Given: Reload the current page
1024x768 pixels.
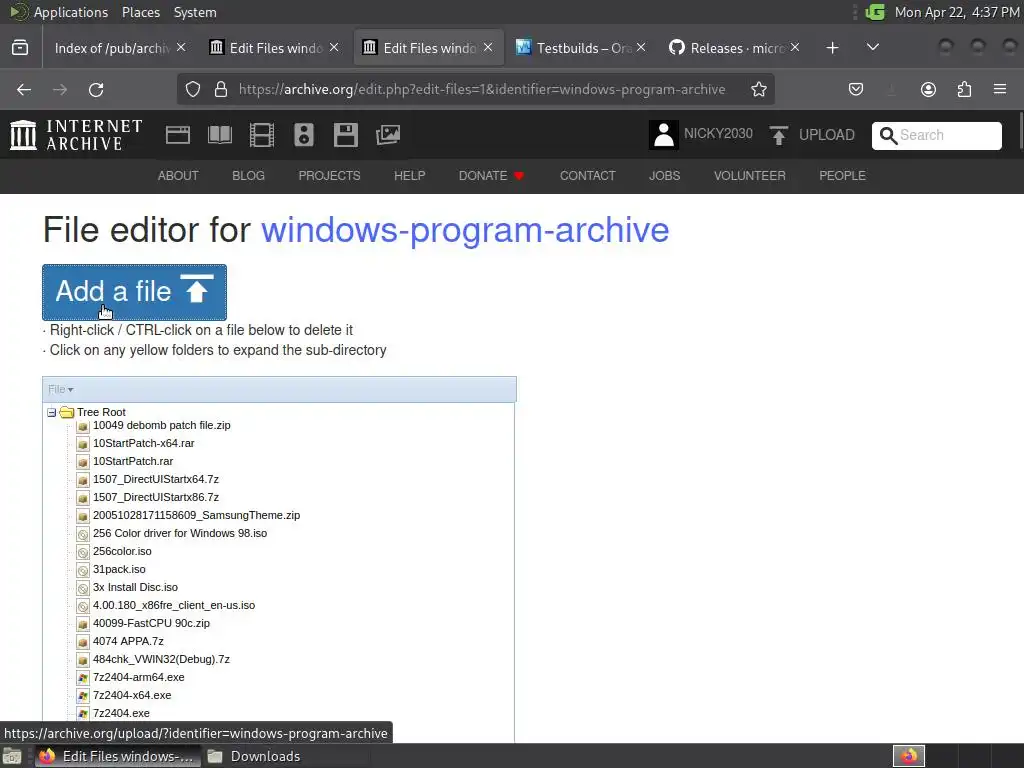Looking at the screenshot, I should click(96, 89).
